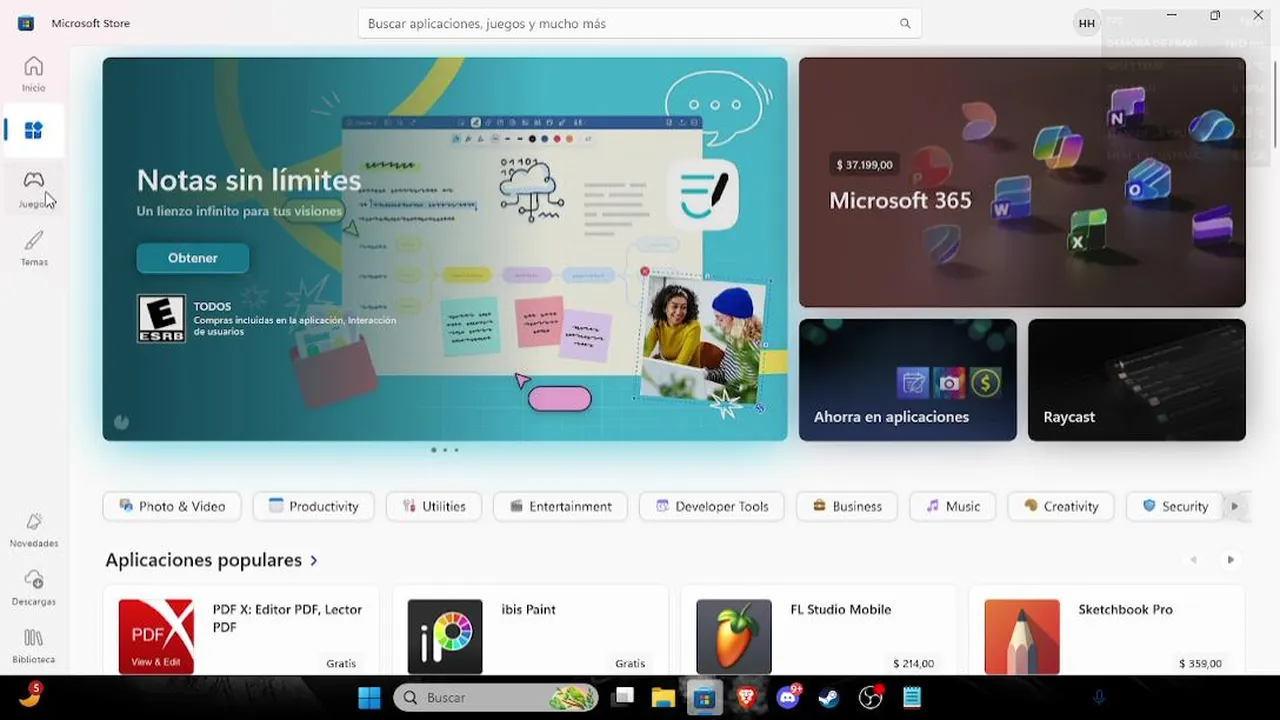Click the $ 214,00 price of FL Studio Mobile
The image size is (1280, 720).
[x=913, y=663]
